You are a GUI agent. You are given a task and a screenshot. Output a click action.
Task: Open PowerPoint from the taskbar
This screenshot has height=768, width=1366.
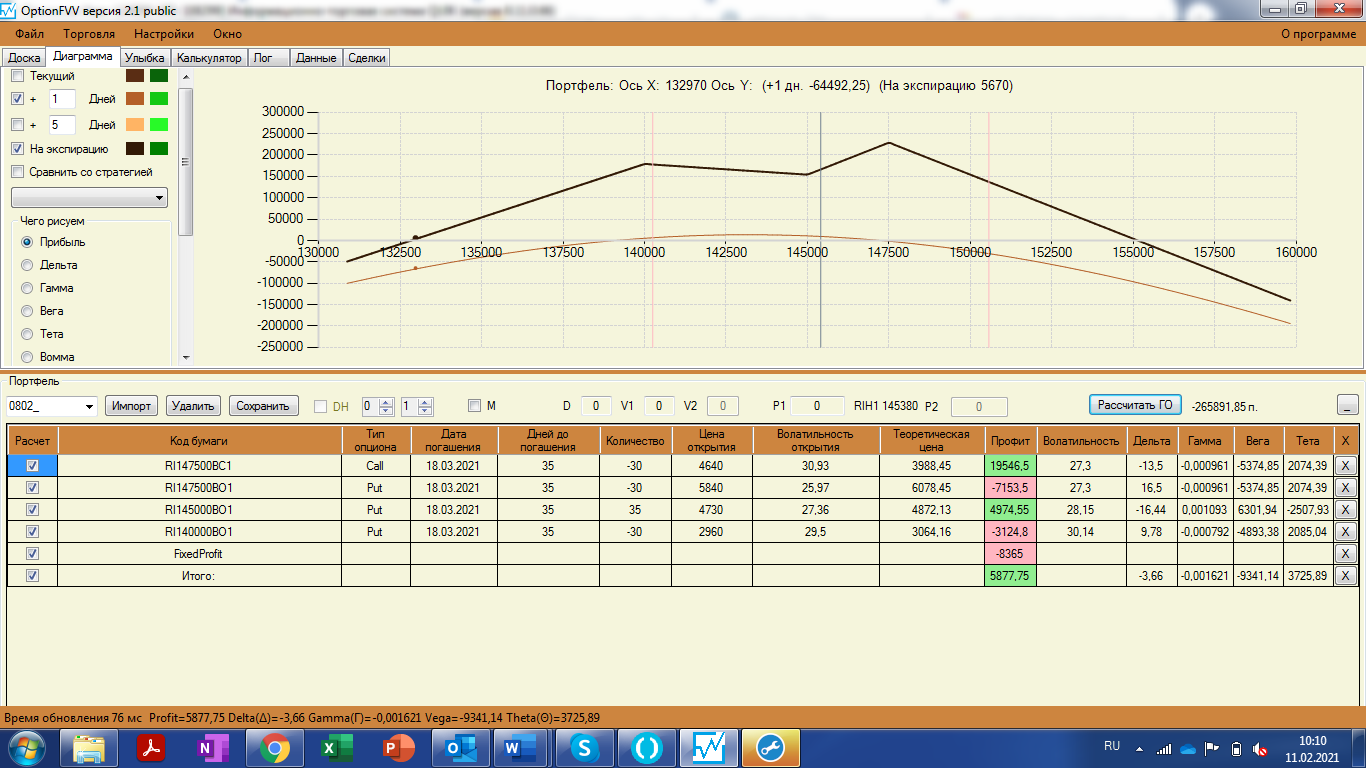coord(398,747)
